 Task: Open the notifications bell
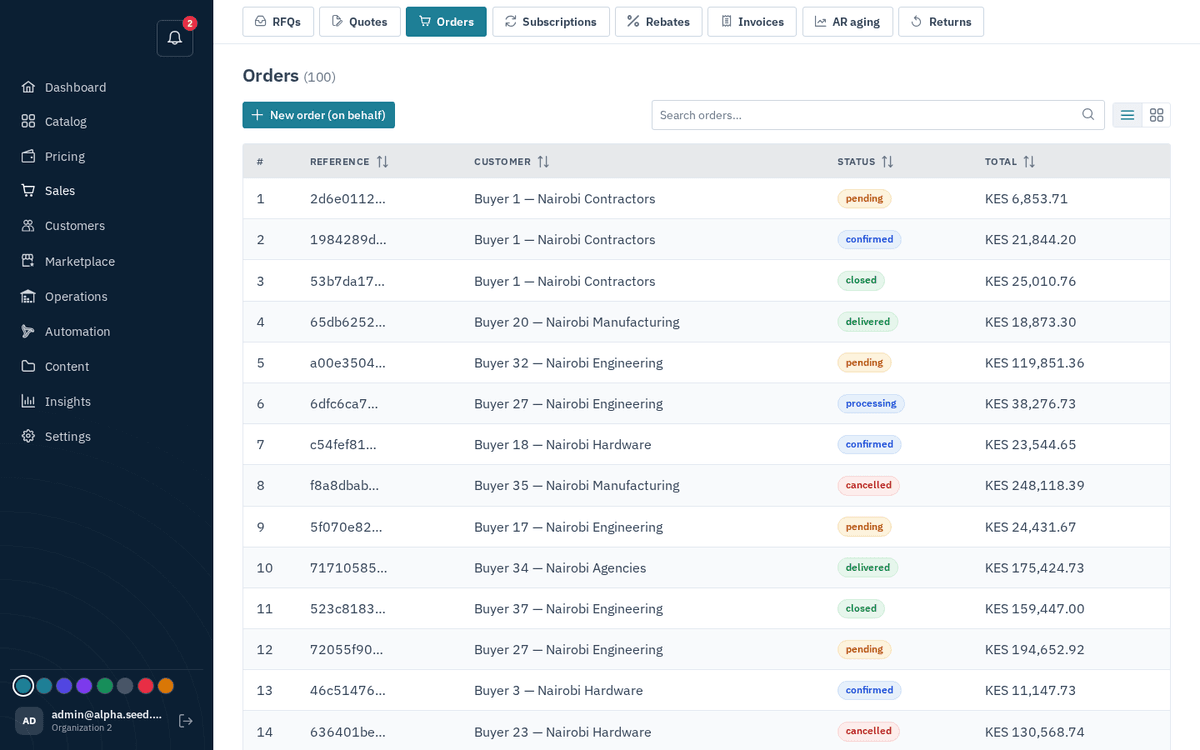tap(175, 38)
